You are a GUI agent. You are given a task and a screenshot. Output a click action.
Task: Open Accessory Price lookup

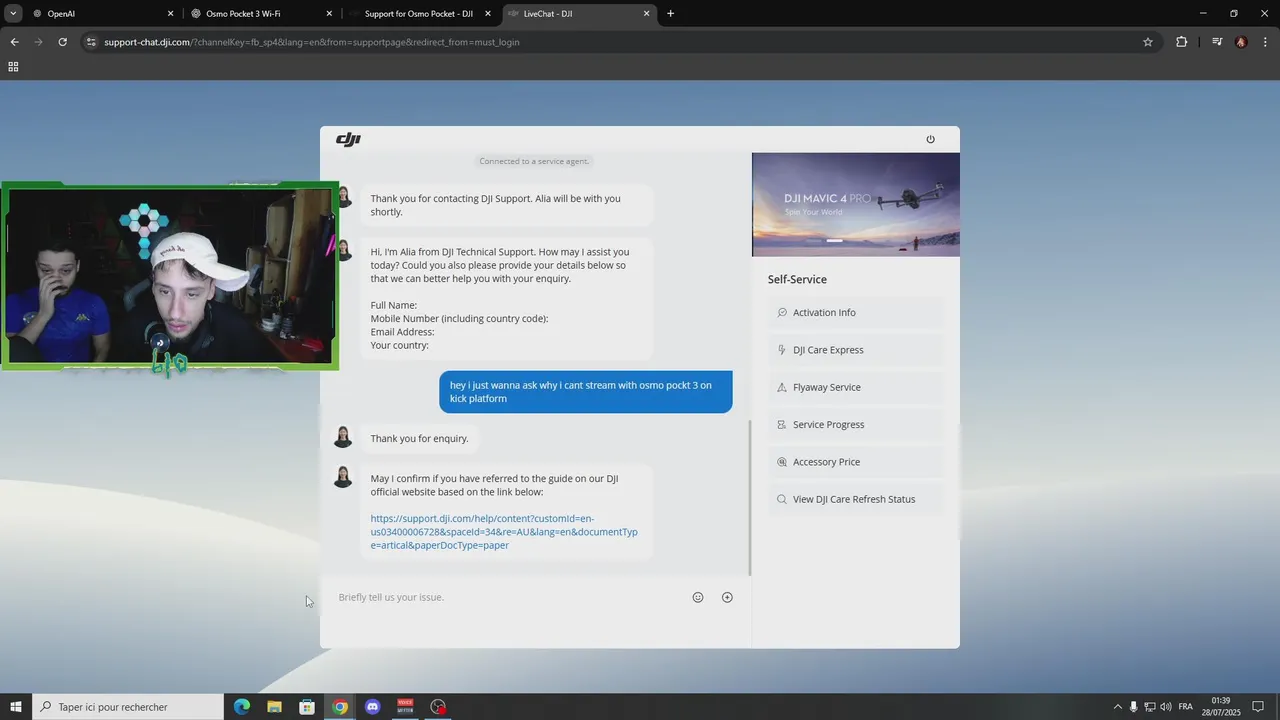pyautogui.click(x=856, y=462)
